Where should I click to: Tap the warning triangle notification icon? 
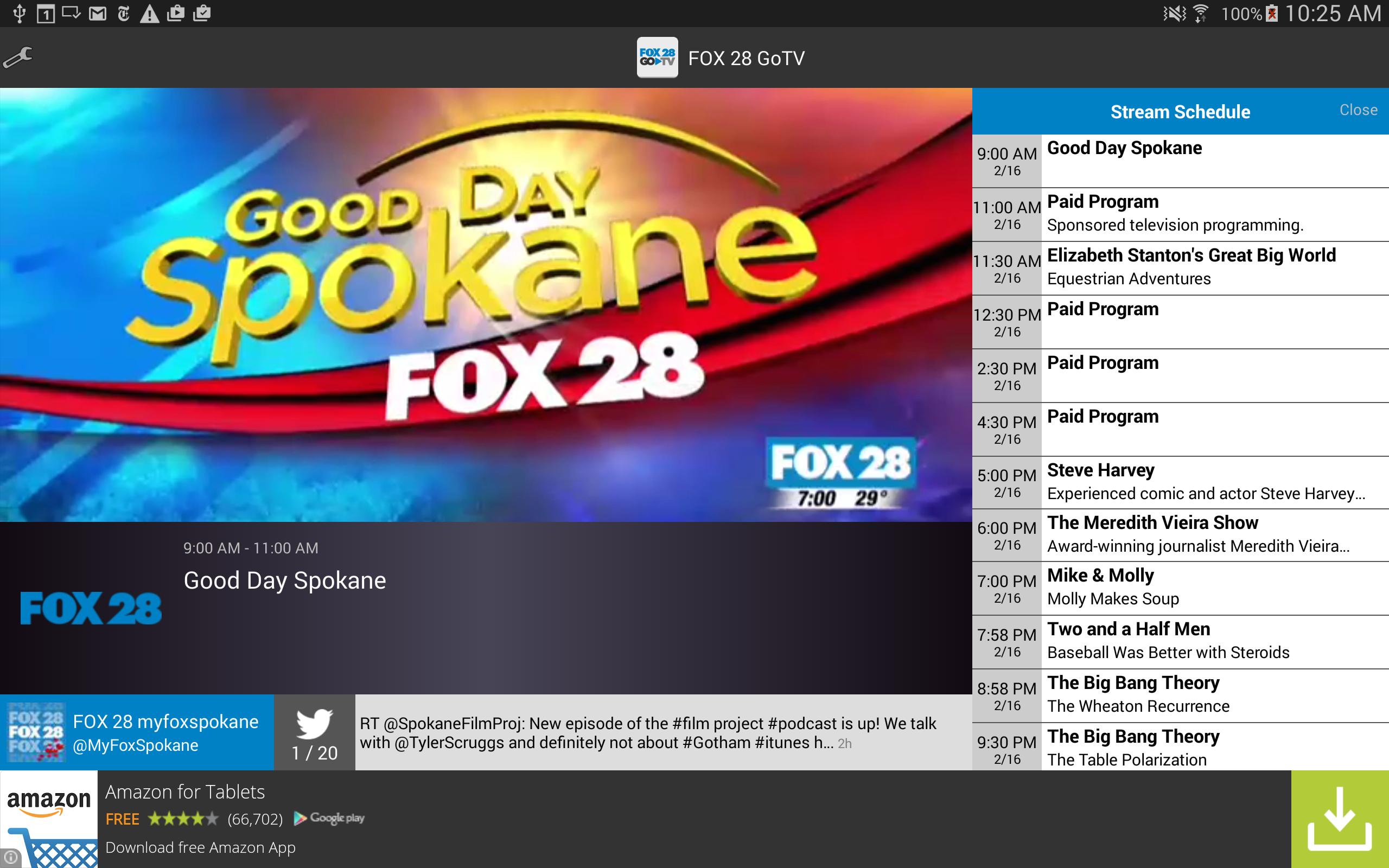[149, 13]
